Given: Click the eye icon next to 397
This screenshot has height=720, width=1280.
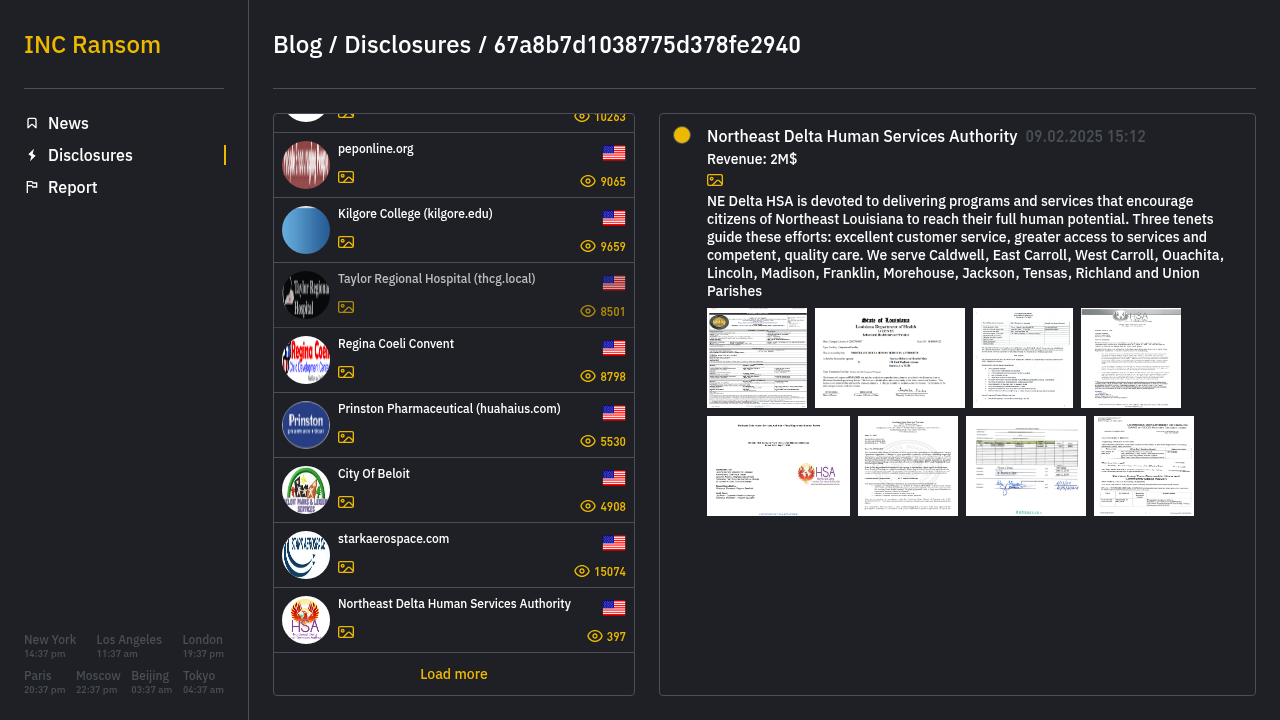Looking at the screenshot, I should 595,636.
